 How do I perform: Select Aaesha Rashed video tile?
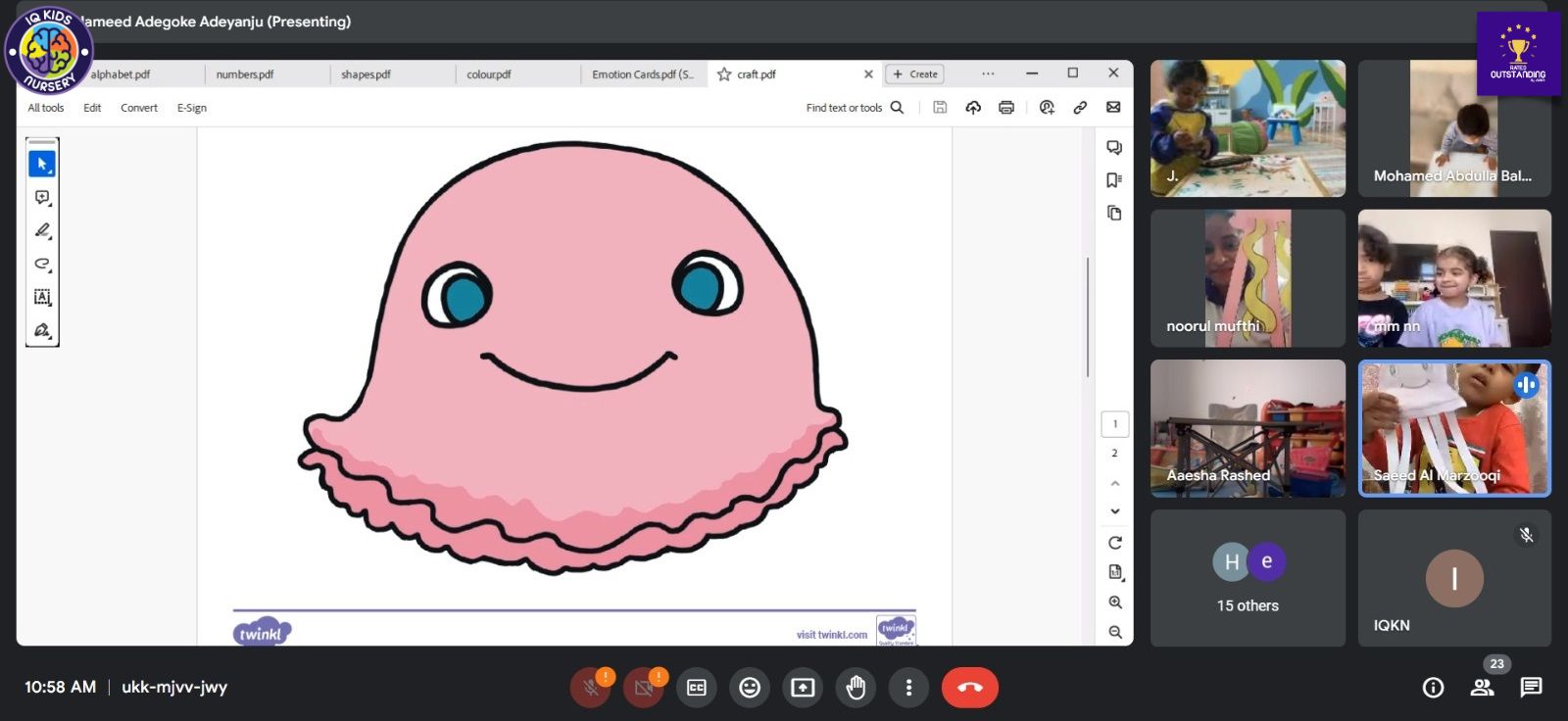[1248, 428]
